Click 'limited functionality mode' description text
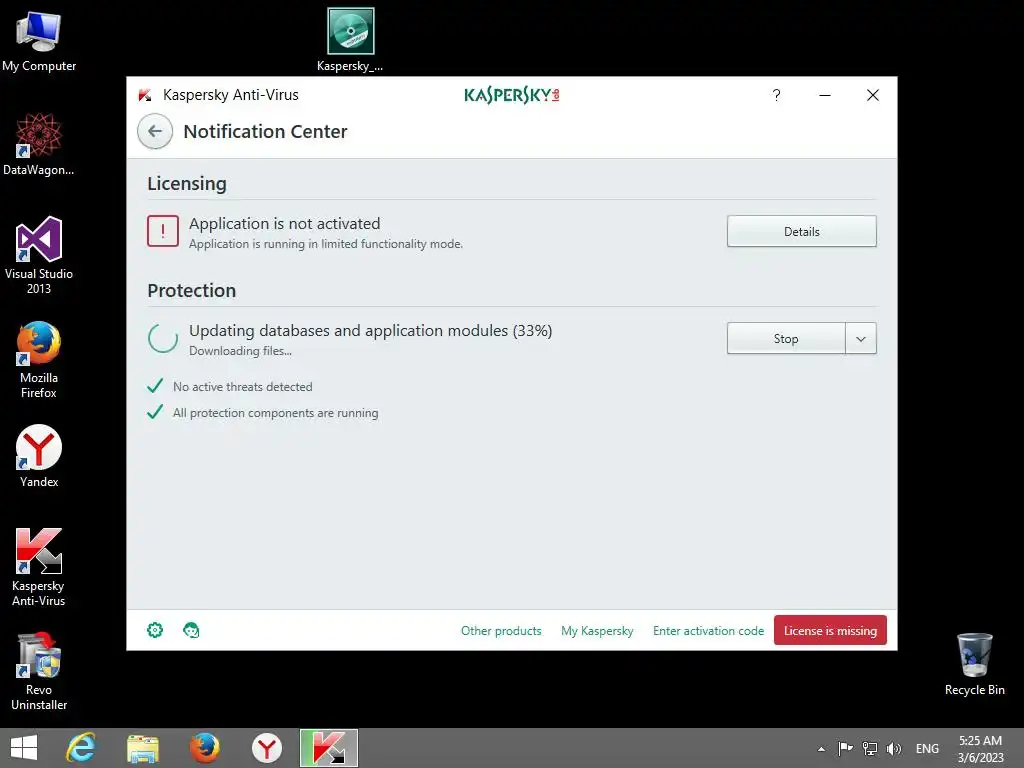 (x=326, y=244)
